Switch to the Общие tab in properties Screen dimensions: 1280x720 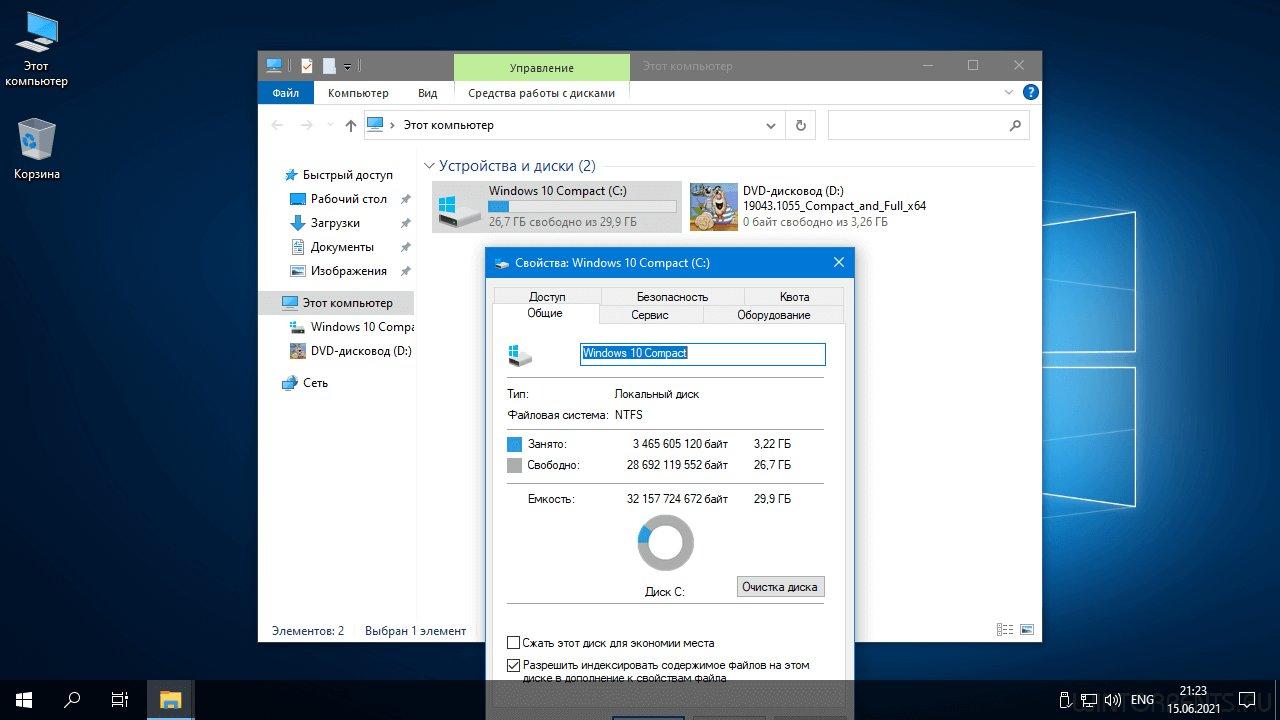[x=545, y=313]
